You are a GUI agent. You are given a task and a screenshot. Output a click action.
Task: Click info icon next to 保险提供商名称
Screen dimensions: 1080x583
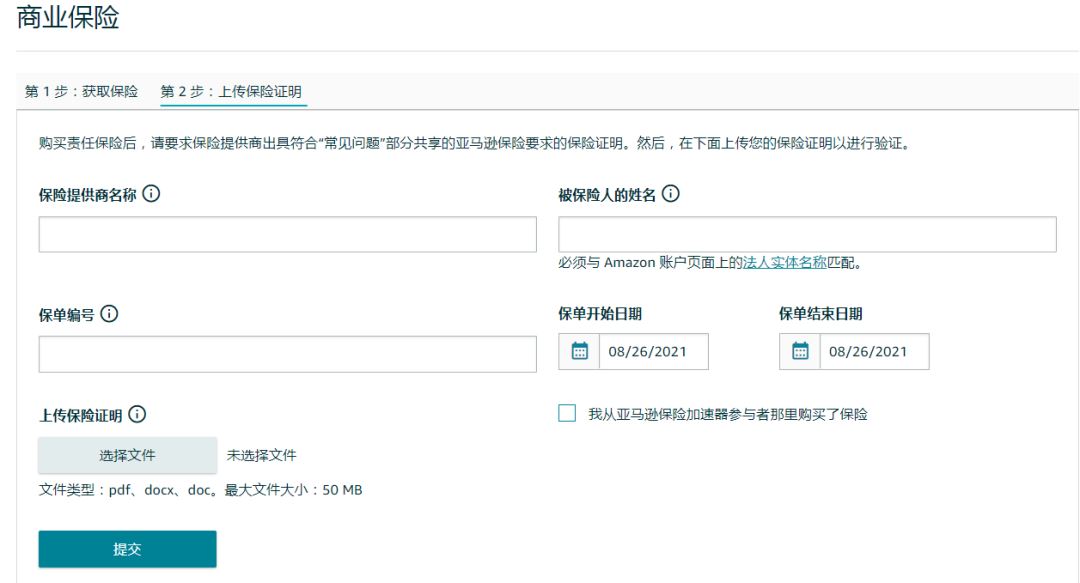click(151, 194)
